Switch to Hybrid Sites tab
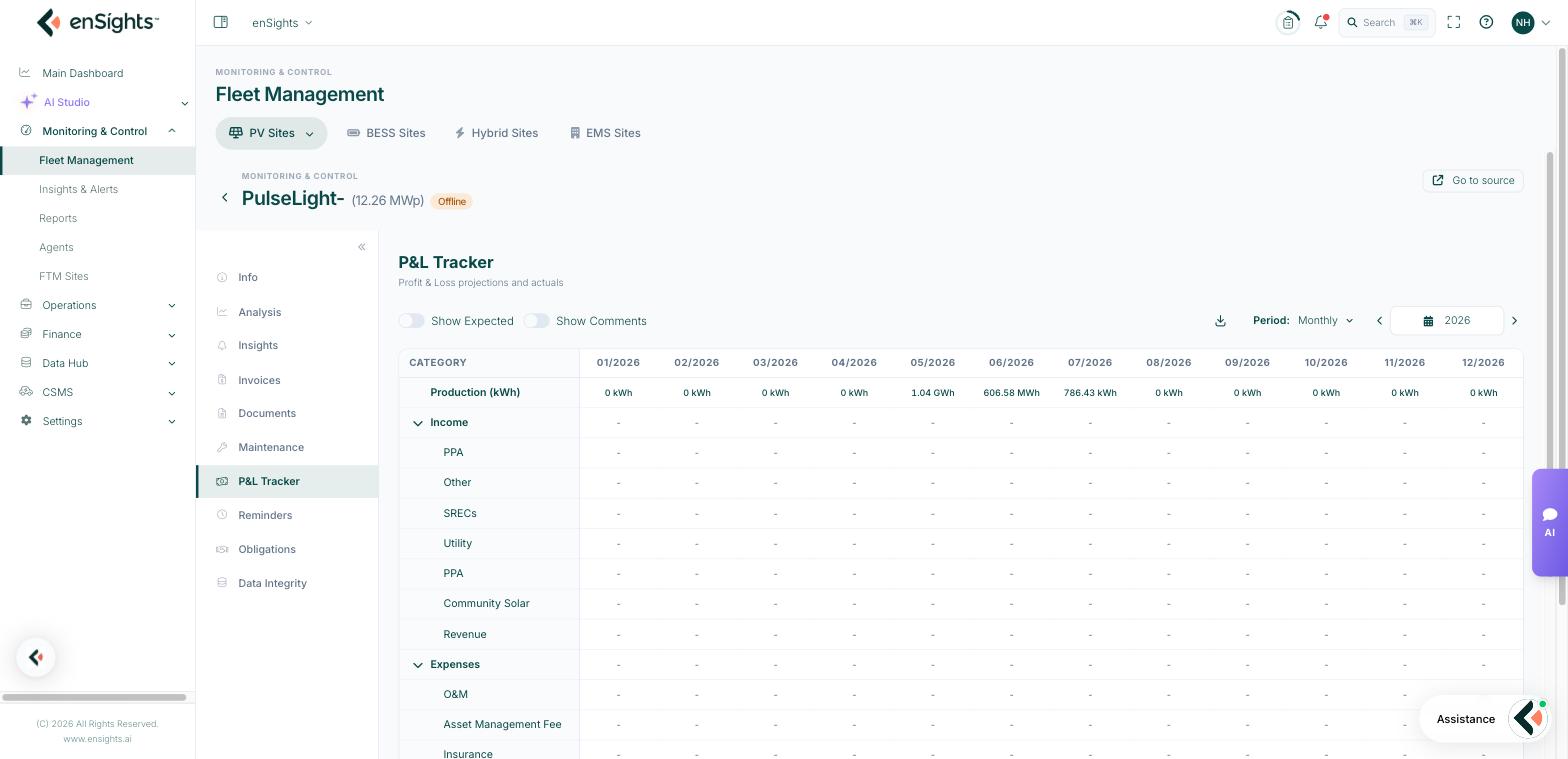 coord(496,133)
